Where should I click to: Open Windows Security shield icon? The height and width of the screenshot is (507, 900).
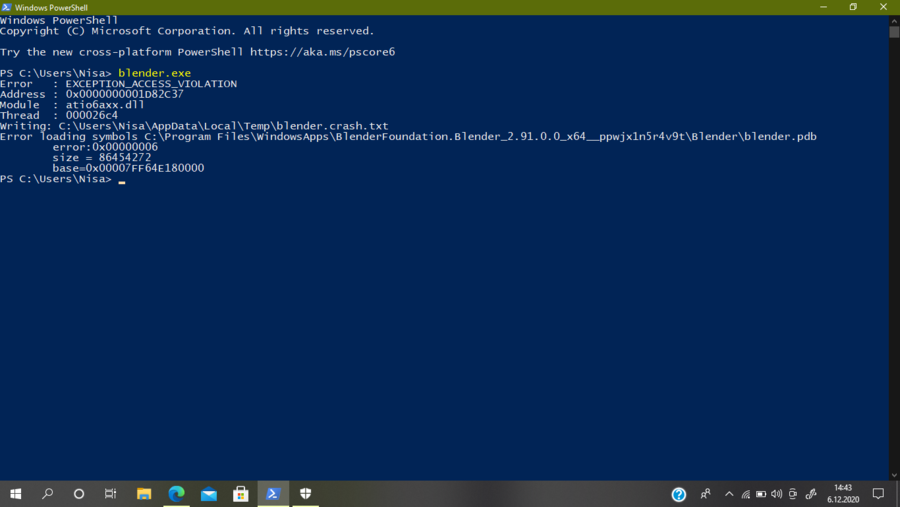[x=305, y=494]
